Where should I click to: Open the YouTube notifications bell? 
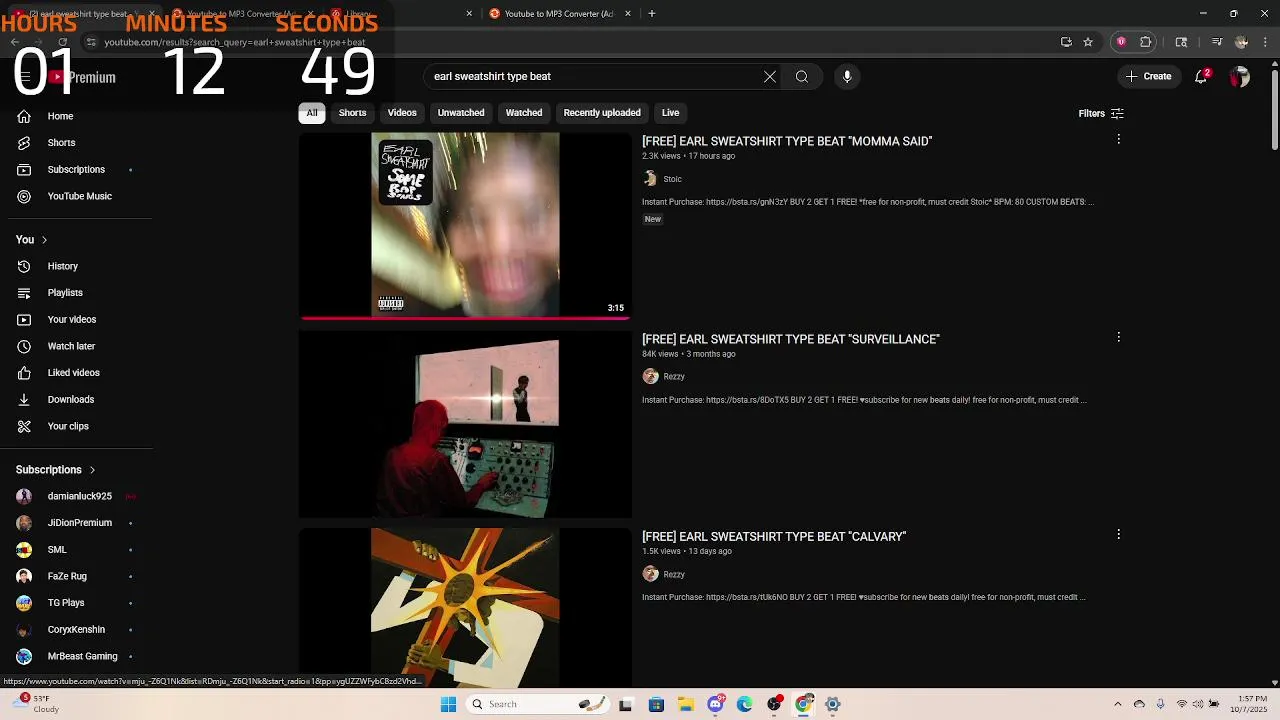[1201, 77]
